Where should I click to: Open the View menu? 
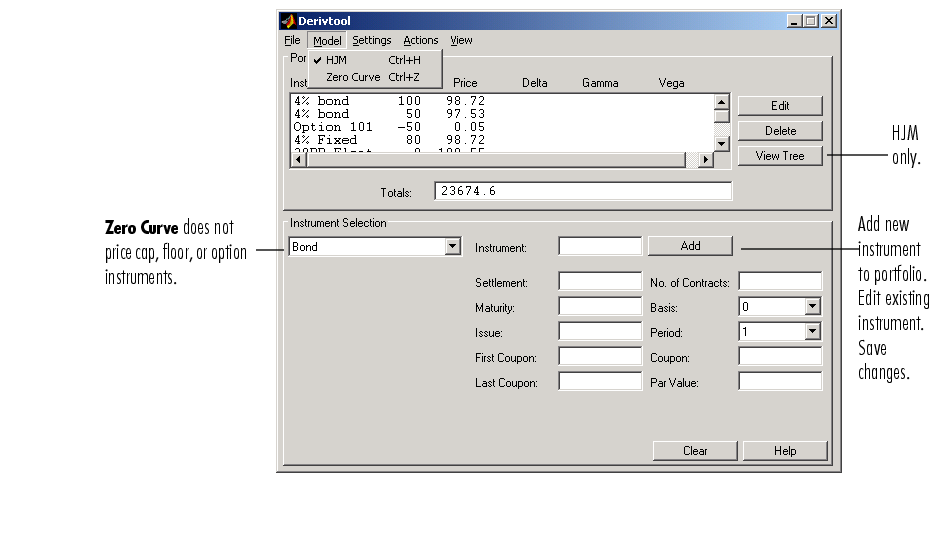(x=461, y=40)
